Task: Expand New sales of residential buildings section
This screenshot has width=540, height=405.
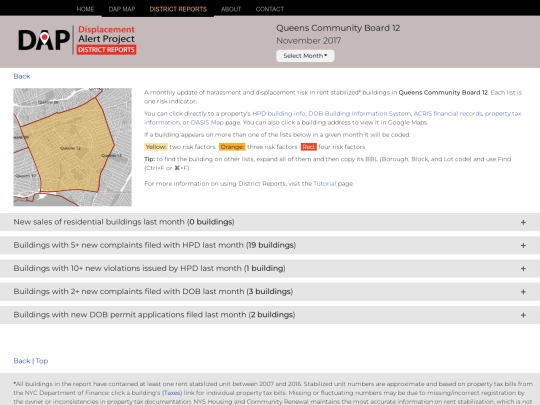Action: [270, 222]
